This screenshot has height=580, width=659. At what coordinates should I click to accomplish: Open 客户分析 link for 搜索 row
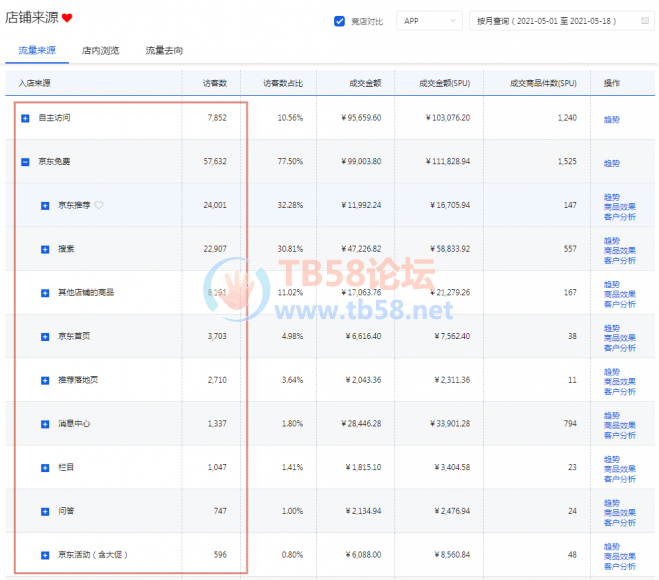[619, 261]
